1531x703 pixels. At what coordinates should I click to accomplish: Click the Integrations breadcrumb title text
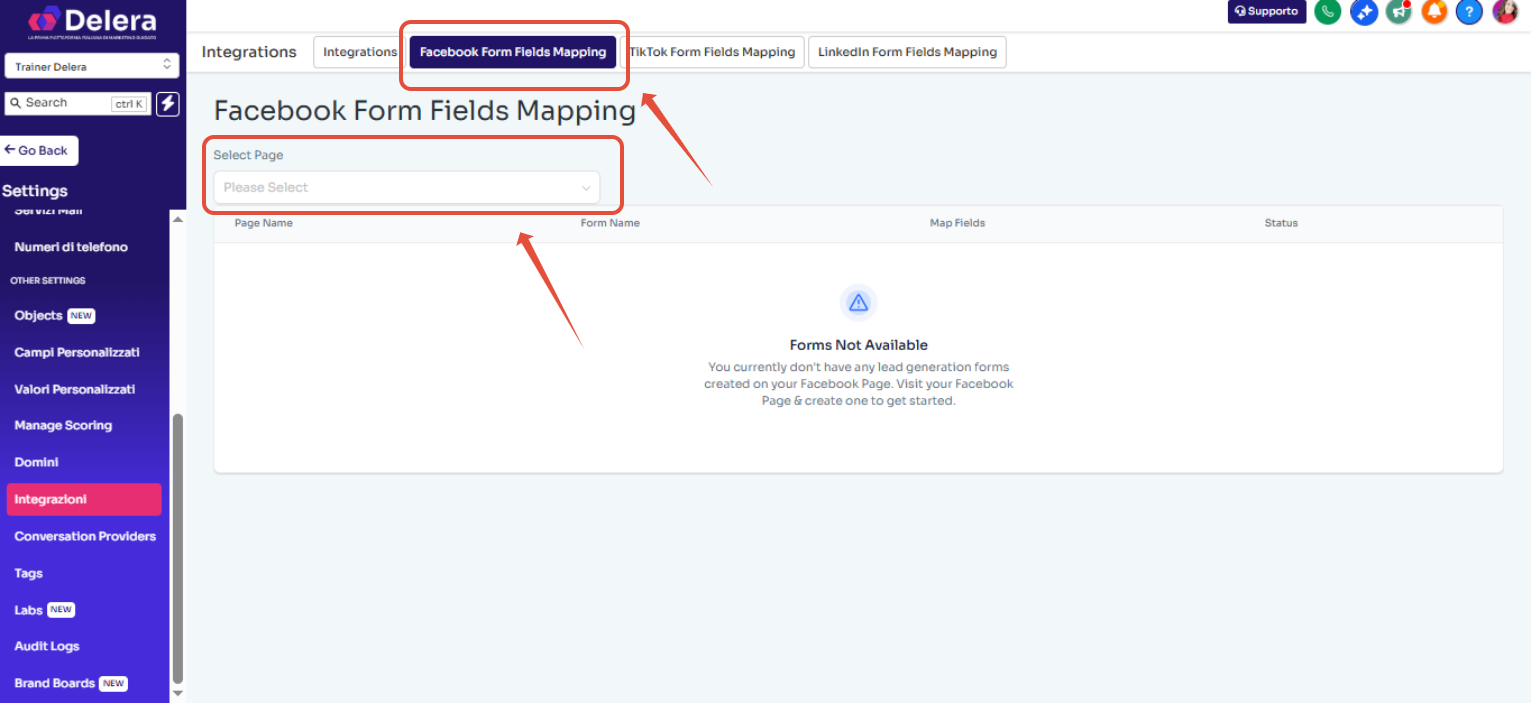(249, 52)
